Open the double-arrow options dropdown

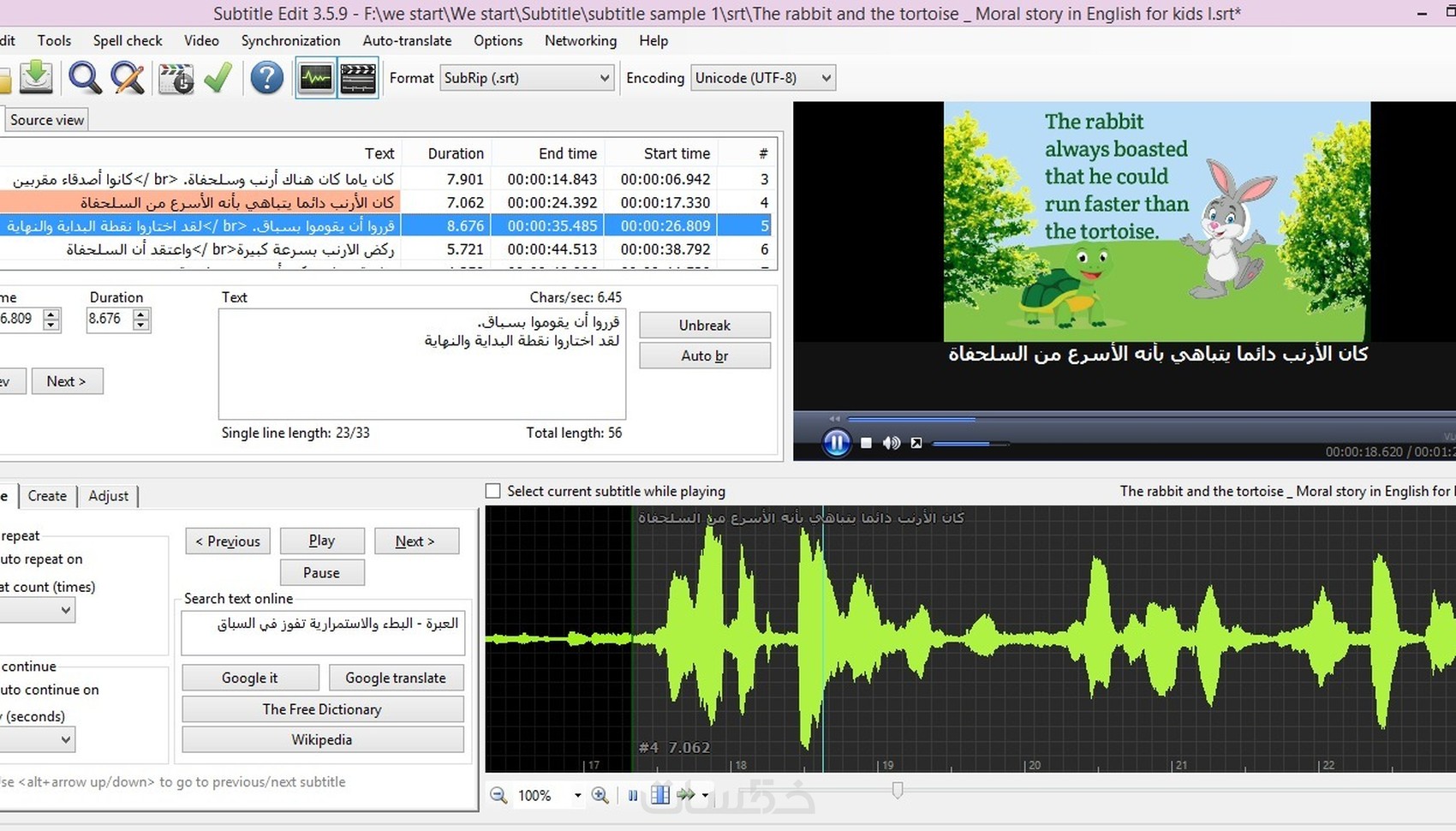[x=705, y=795]
